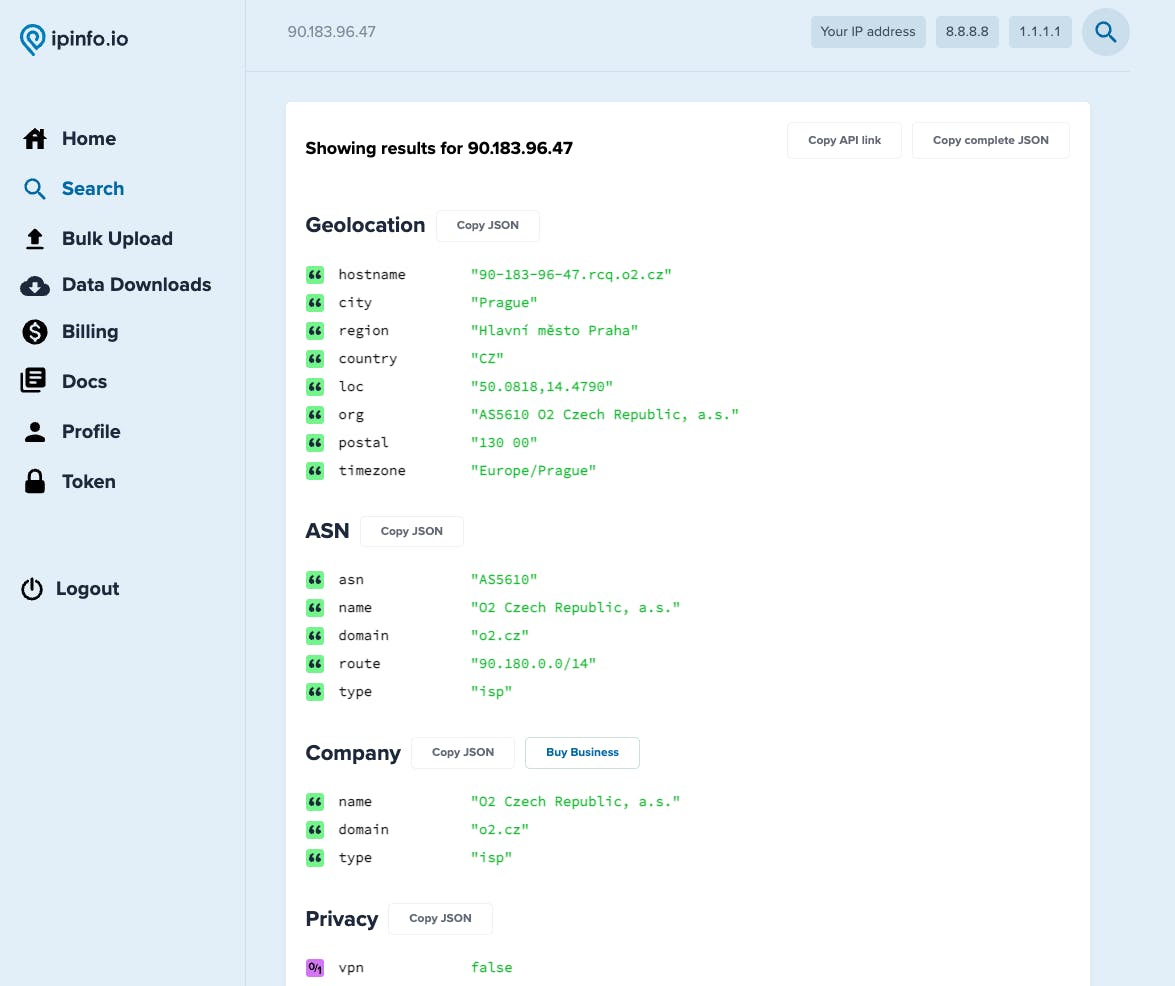The height and width of the screenshot is (986, 1175).
Task: Click the country value "CZ"
Action: click(487, 359)
